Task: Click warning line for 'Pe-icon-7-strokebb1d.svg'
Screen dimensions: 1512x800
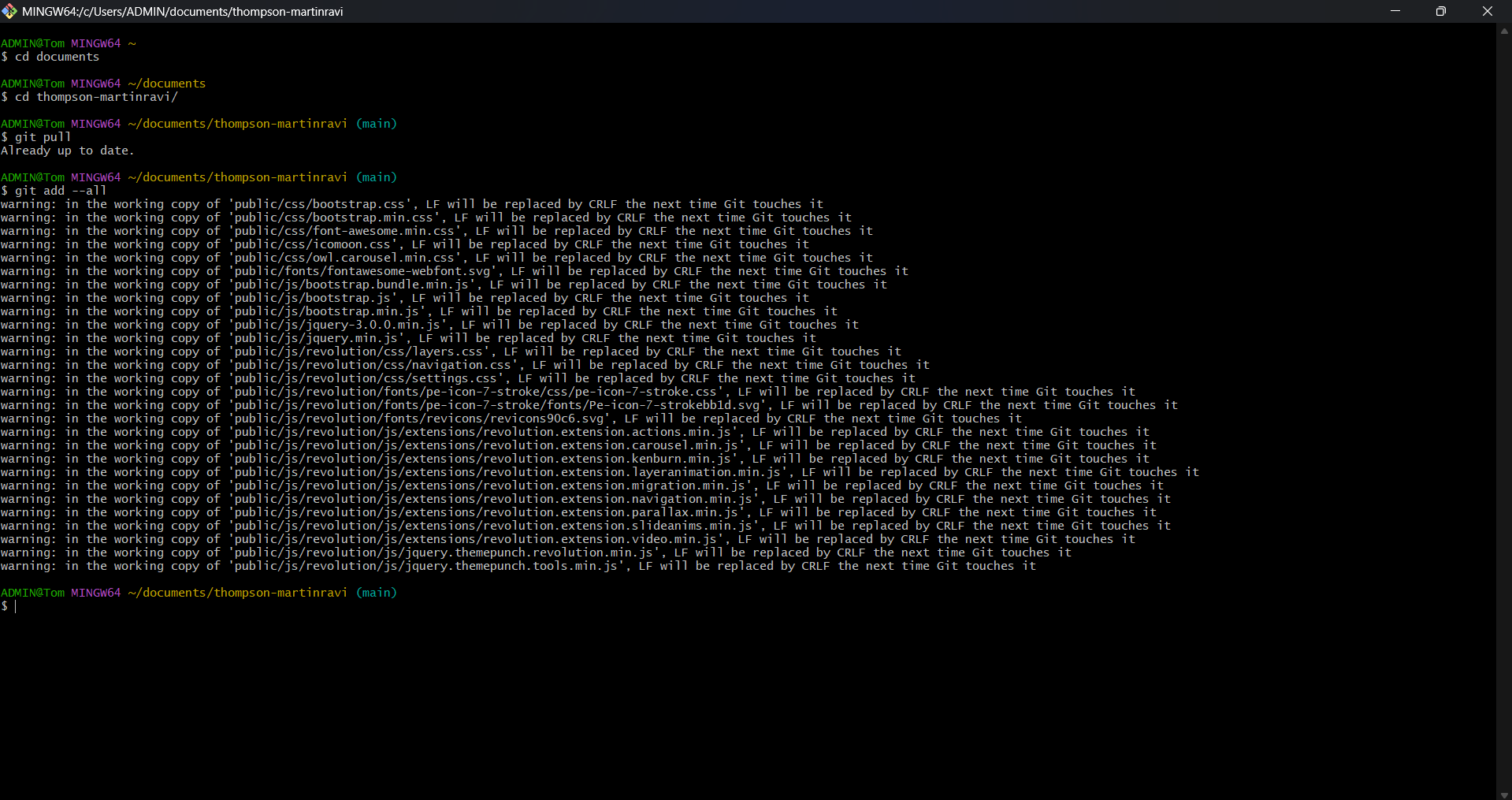Action: point(589,405)
